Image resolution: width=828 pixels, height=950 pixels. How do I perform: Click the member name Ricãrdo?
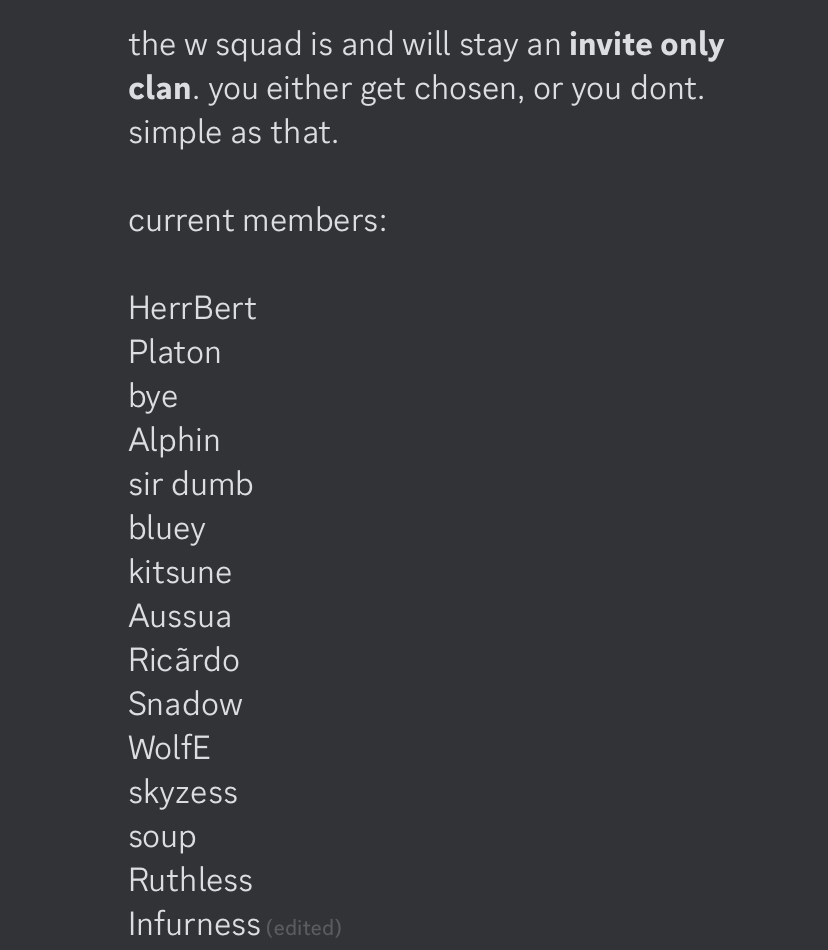(184, 660)
